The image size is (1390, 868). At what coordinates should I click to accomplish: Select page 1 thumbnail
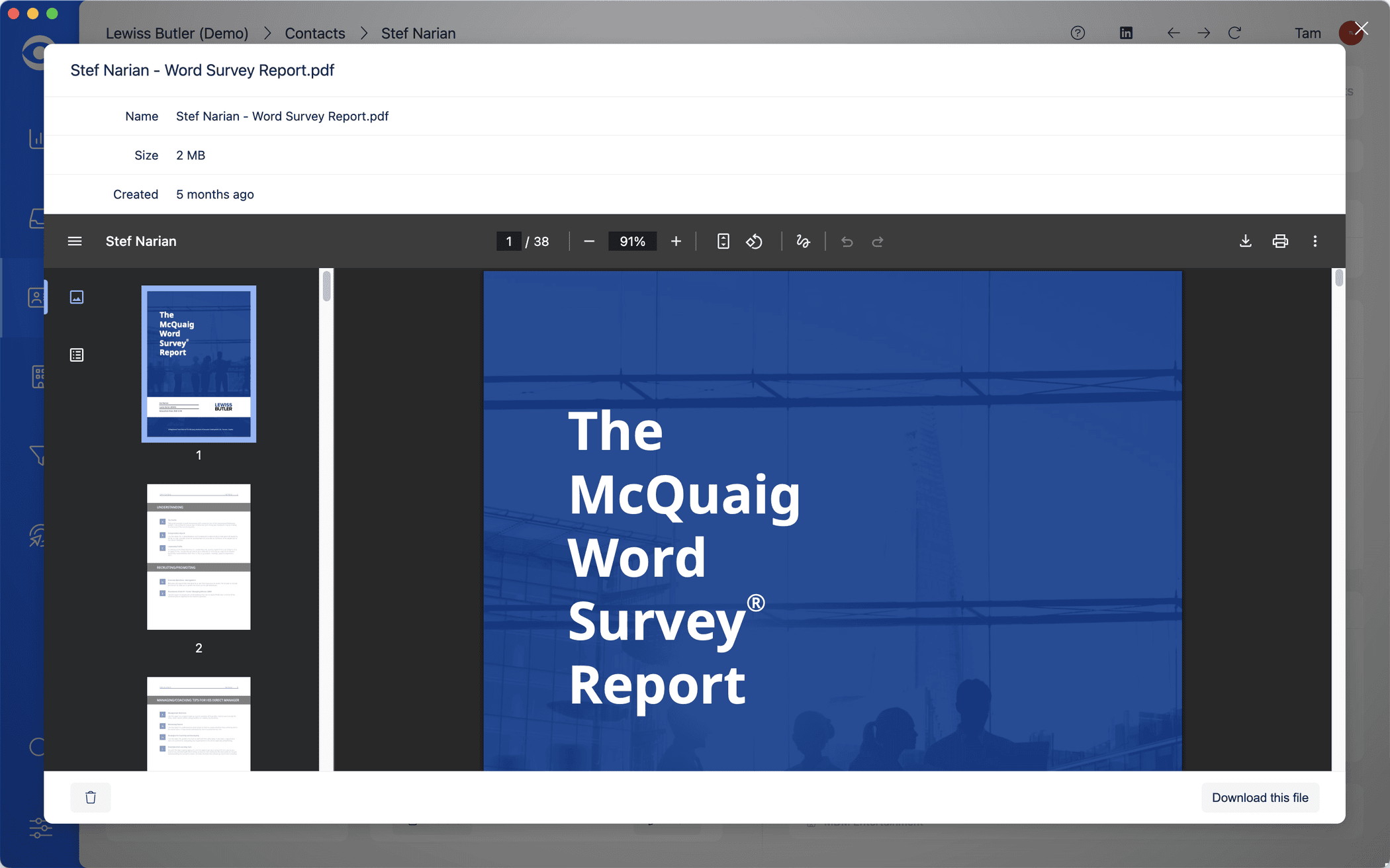[x=199, y=364]
